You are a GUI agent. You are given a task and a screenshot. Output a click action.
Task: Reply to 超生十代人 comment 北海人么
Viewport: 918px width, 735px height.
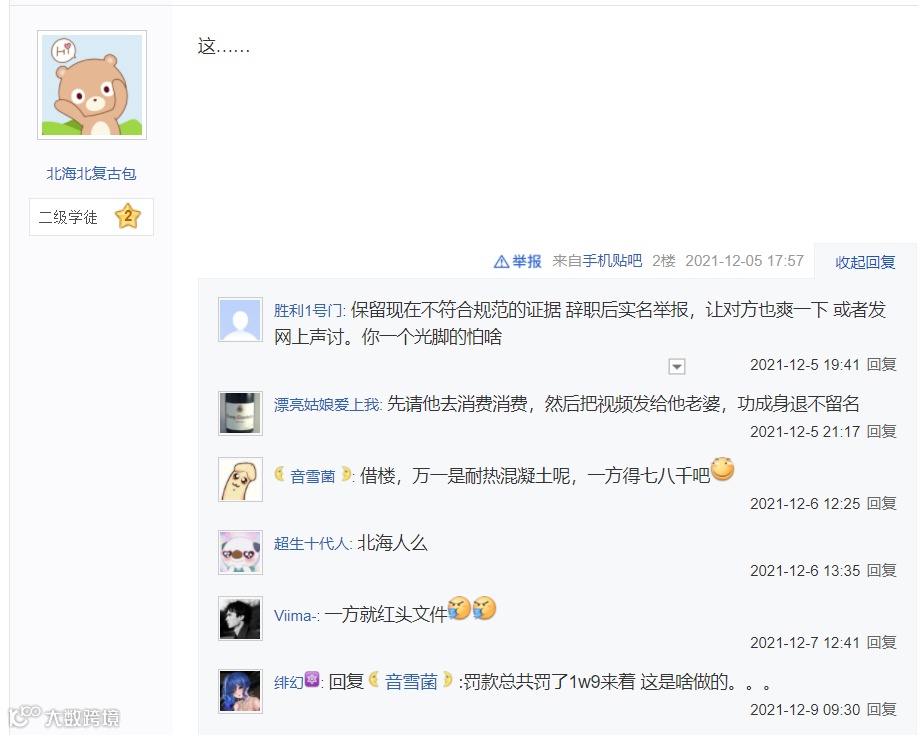(881, 570)
